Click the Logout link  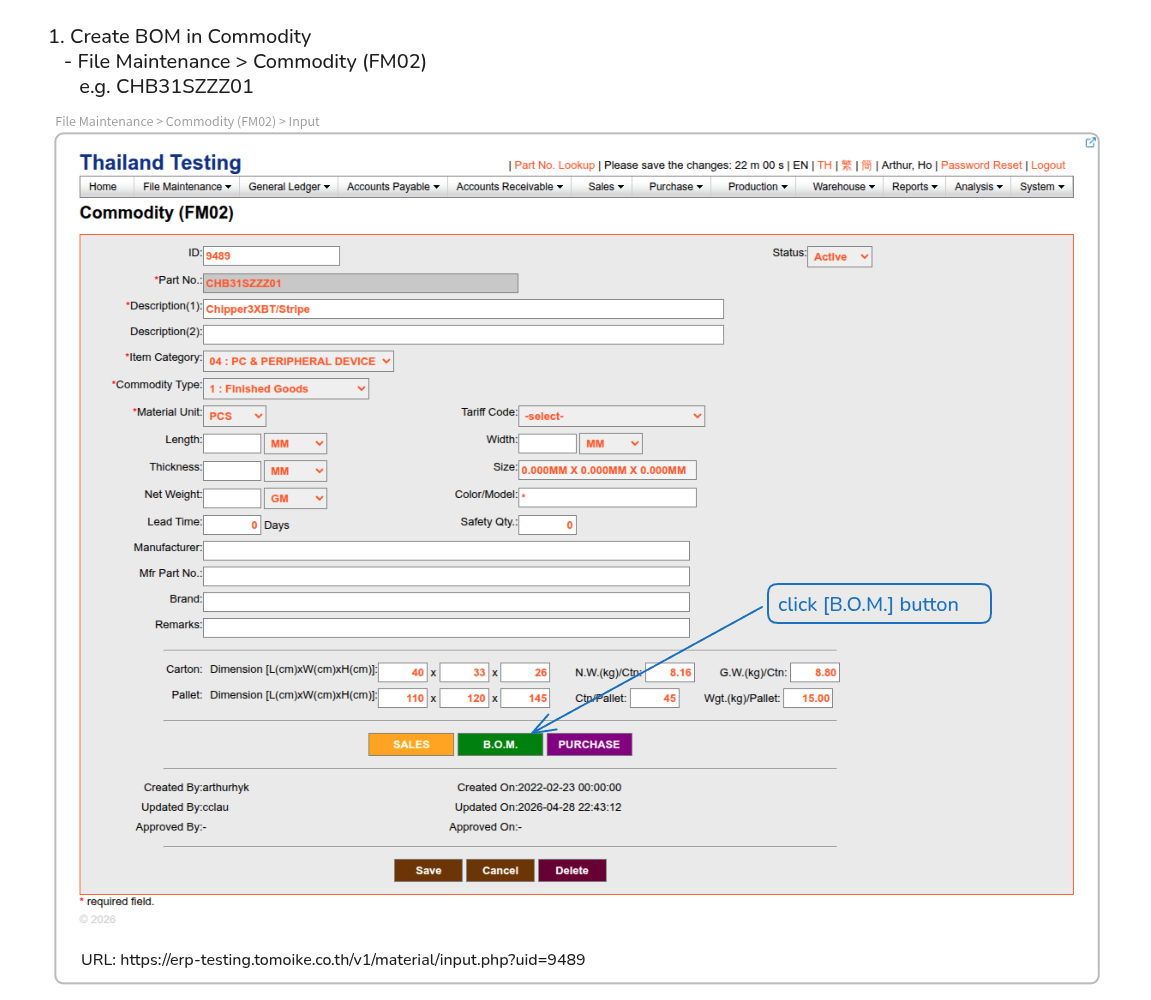1047,165
